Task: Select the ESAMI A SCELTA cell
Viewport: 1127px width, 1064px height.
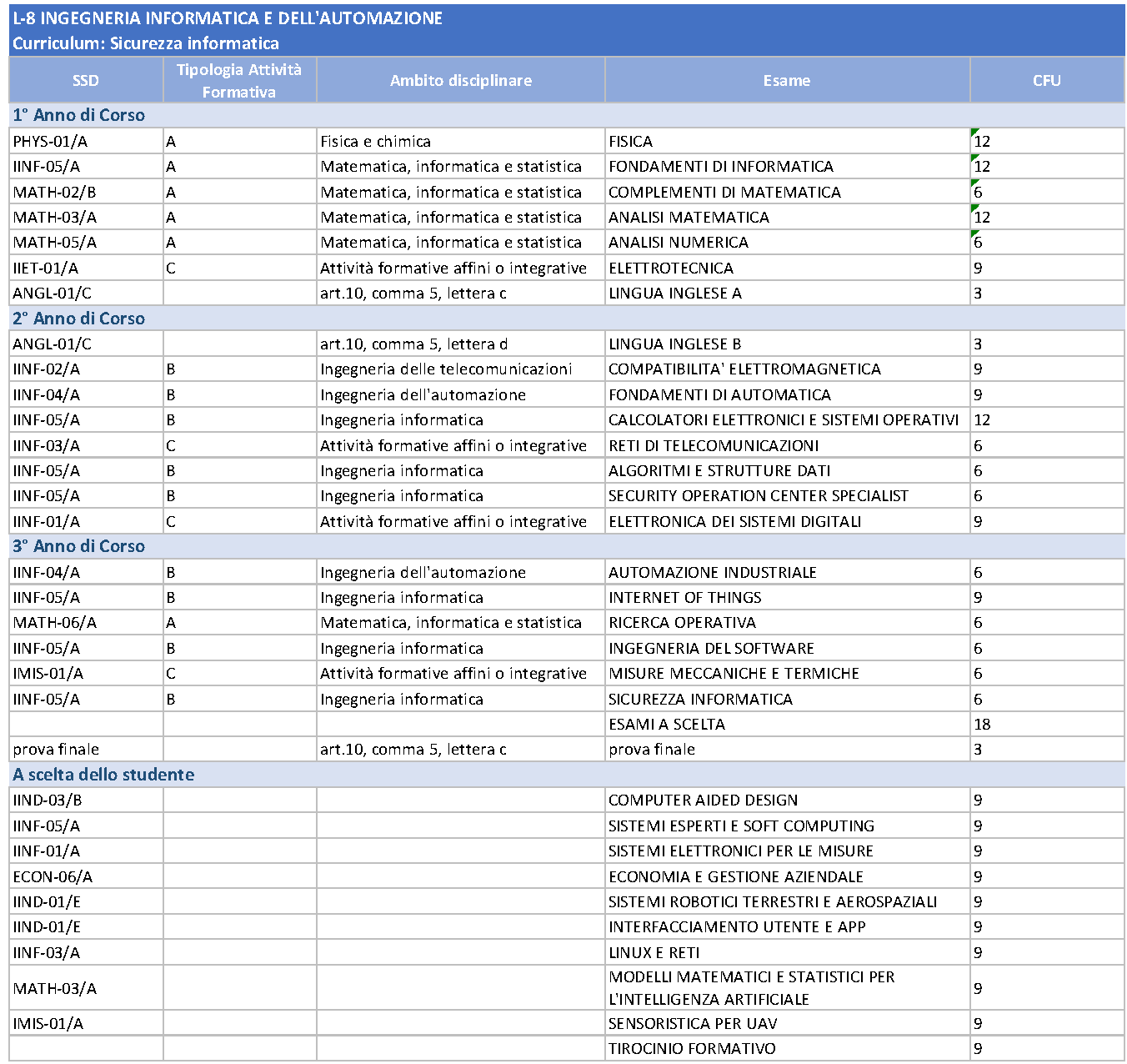Action: (787, 725)
